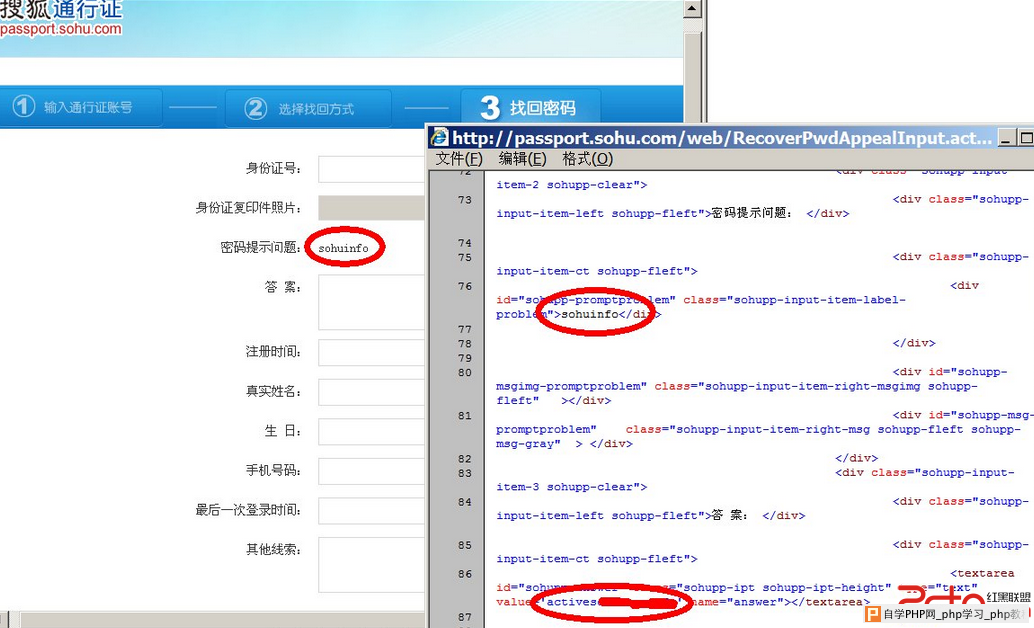
Task: Minimize the source viewer window
Action: 1006,138
